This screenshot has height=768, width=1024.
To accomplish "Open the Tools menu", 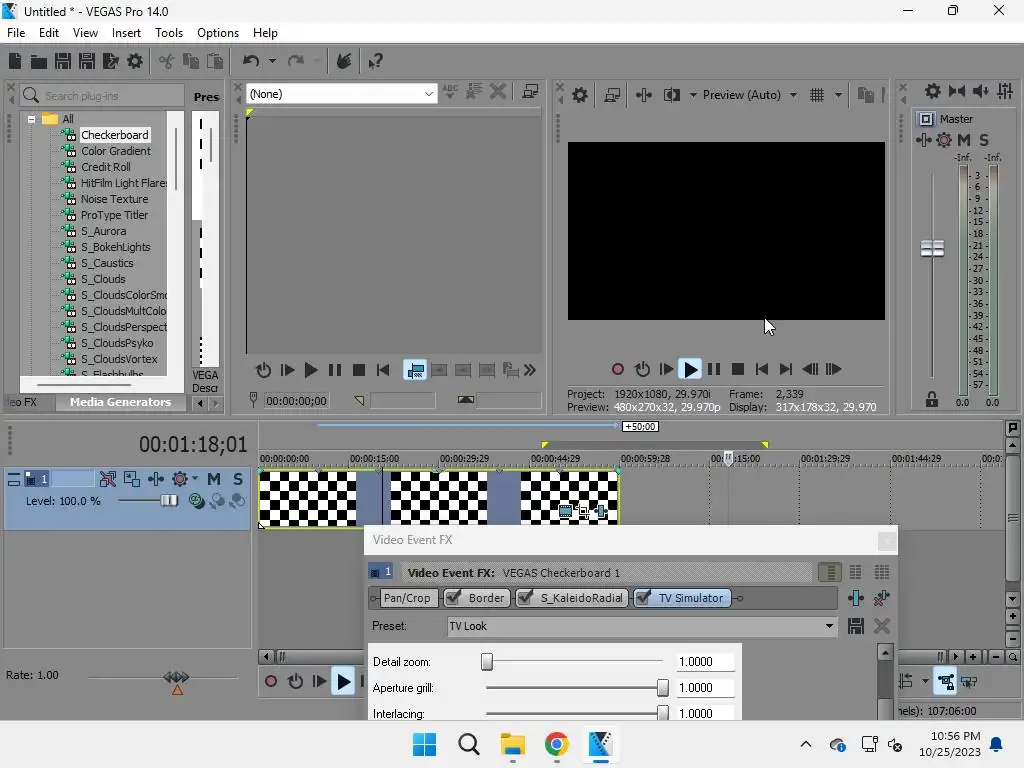I will coord(168,33).
